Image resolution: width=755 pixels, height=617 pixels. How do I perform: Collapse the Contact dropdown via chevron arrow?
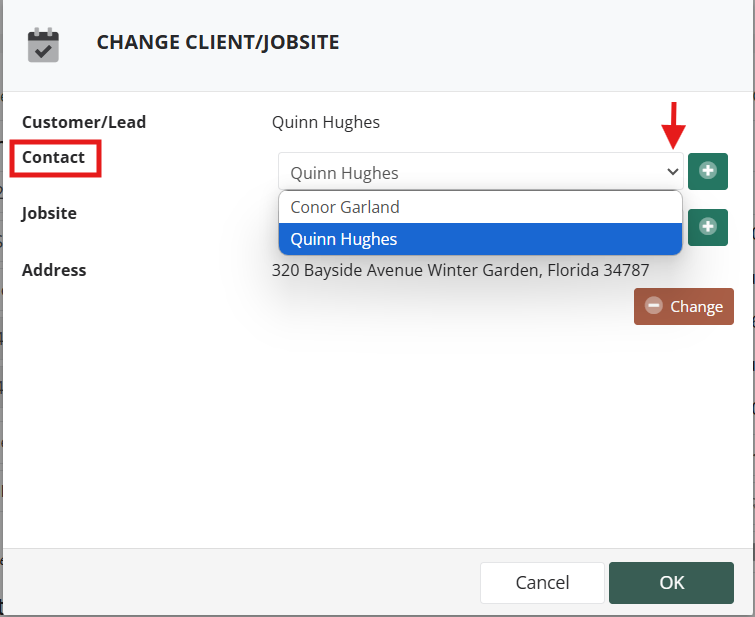[672, 171]
